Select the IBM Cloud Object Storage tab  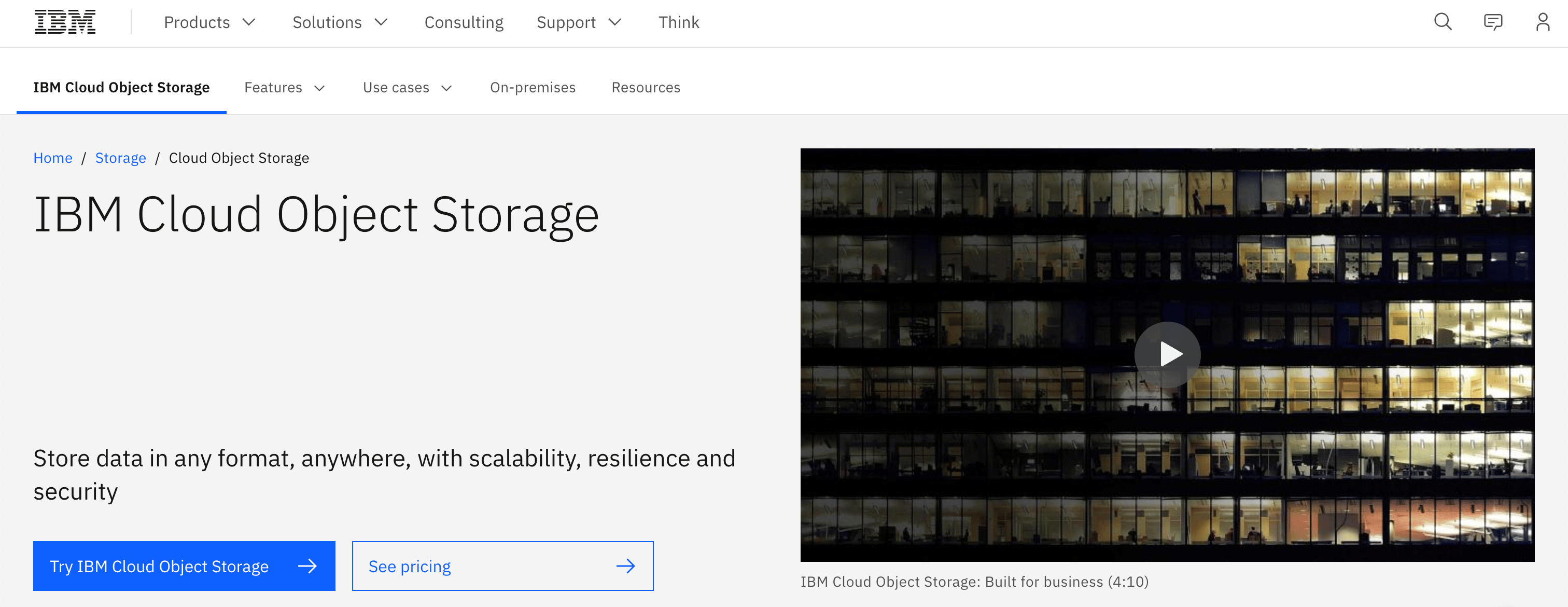click(x=121, y=88)
